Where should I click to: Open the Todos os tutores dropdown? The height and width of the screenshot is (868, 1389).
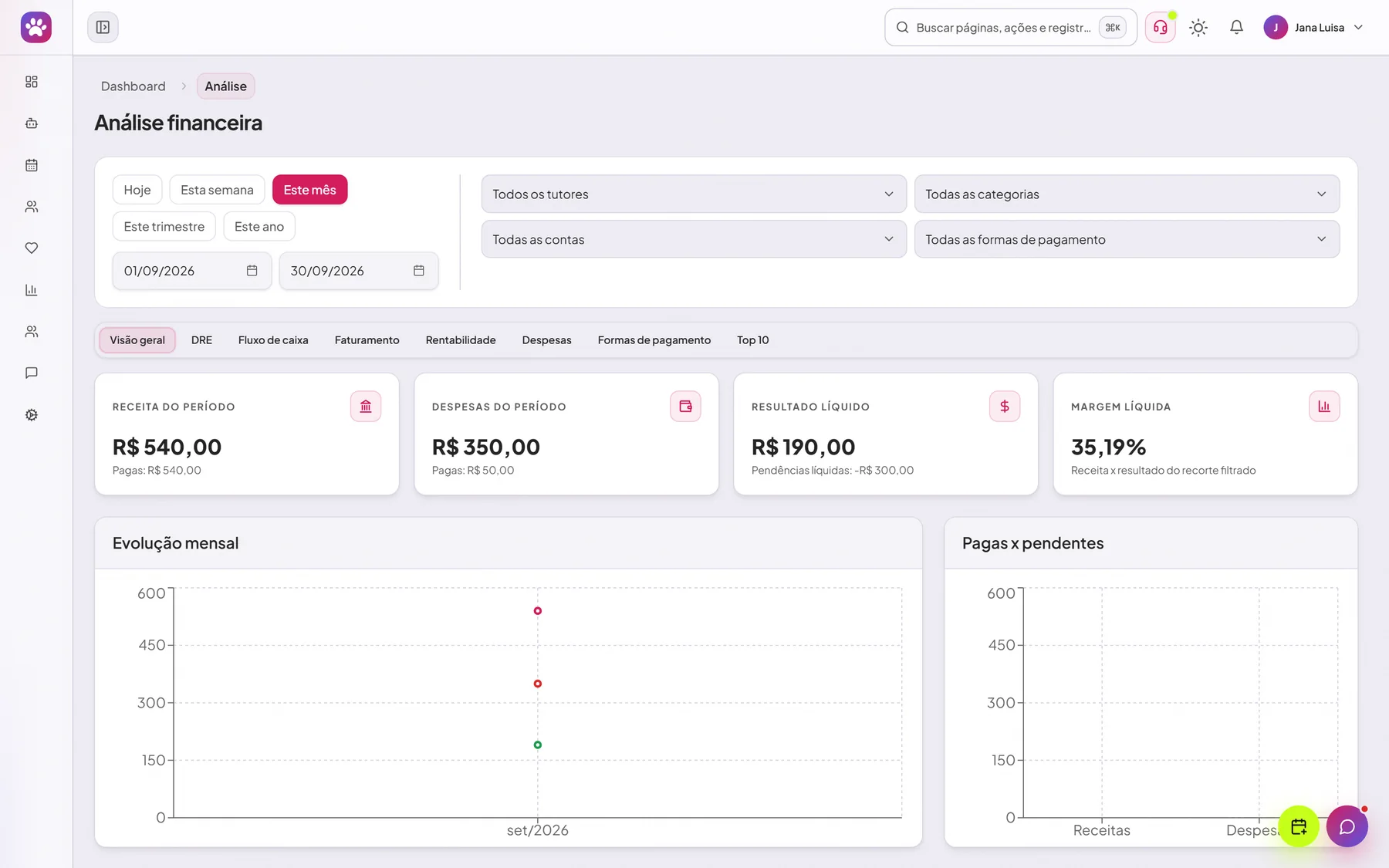(694, 194)
